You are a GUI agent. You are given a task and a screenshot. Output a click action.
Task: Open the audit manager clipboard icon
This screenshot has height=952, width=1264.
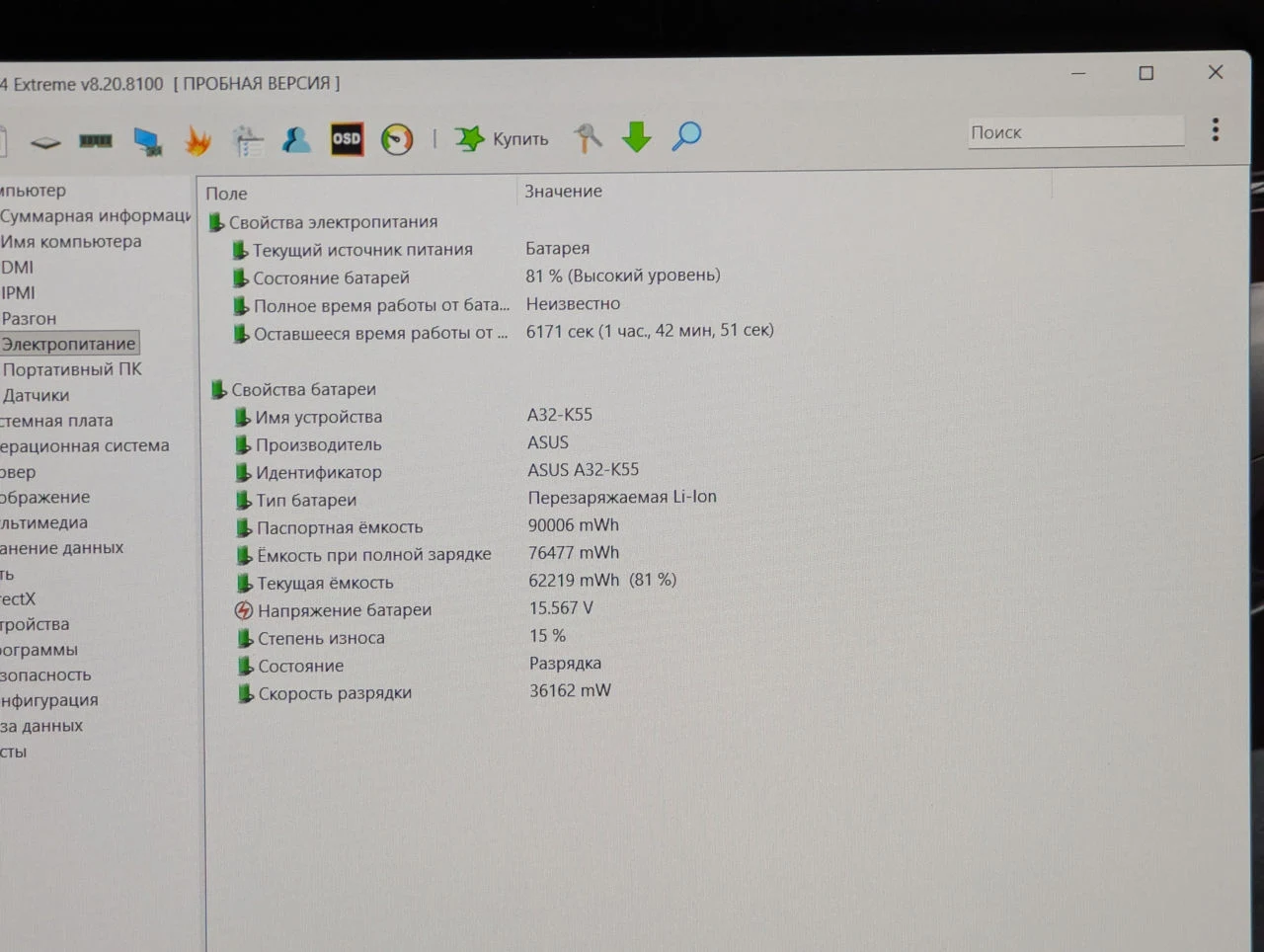(x=248, y=141)
